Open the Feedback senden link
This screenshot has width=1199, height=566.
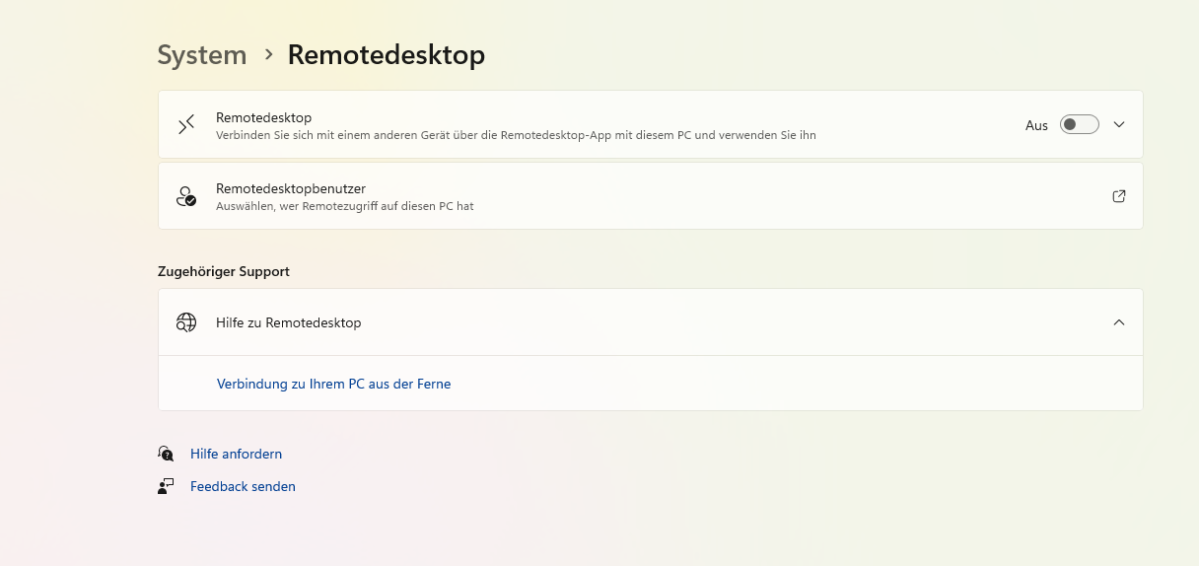(x=243, y=487)
